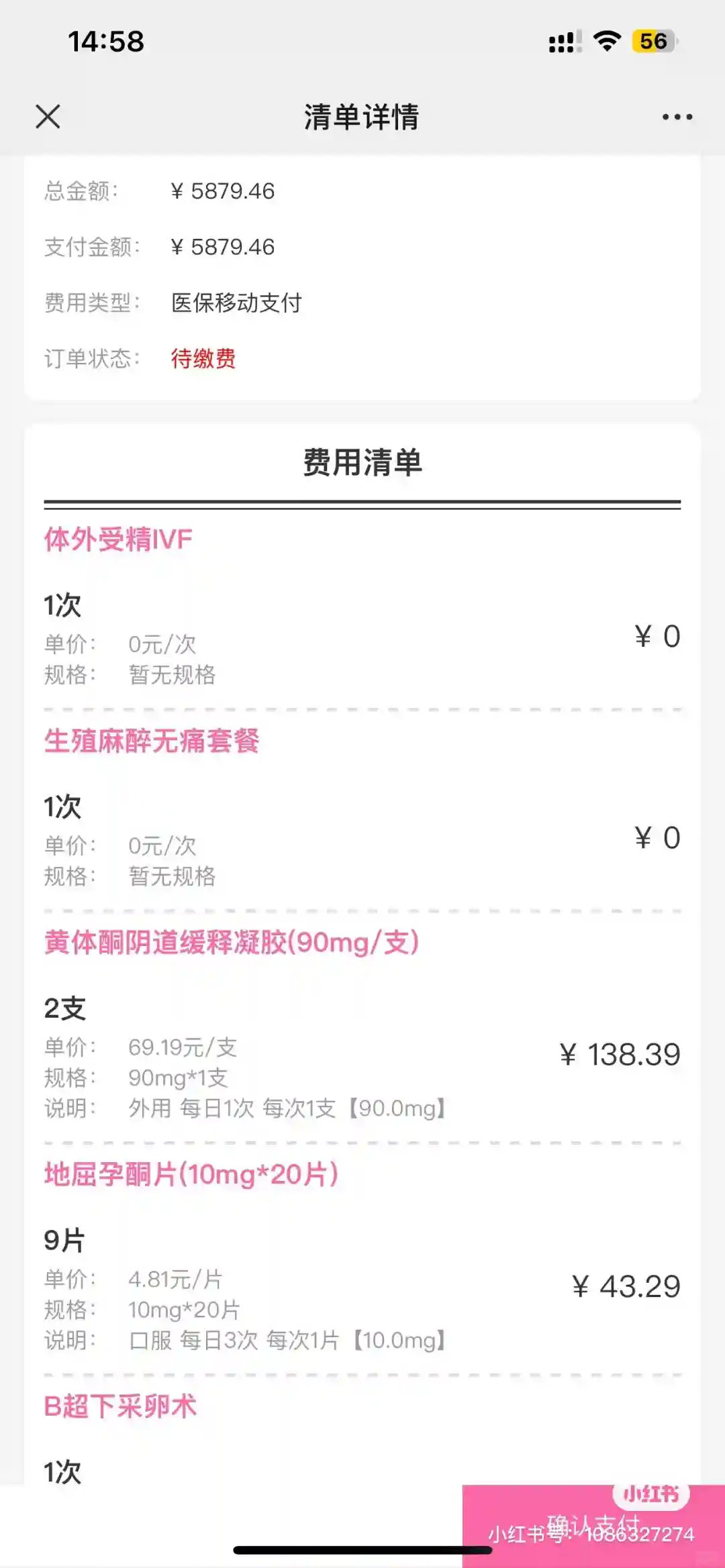Tap the ¥ 43.29 price amount
The width and height of the screenshot is (725, 1568).
pos(626,1286)
